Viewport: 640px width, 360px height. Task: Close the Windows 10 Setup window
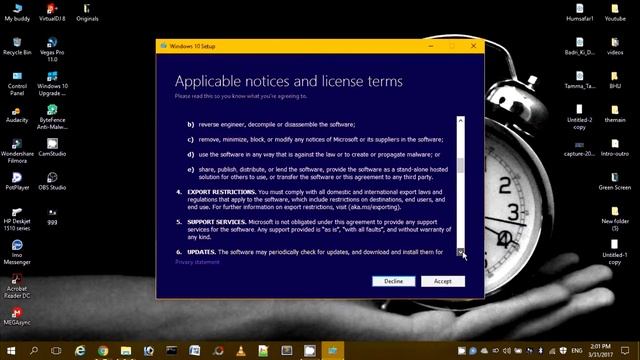pos(473,46)
